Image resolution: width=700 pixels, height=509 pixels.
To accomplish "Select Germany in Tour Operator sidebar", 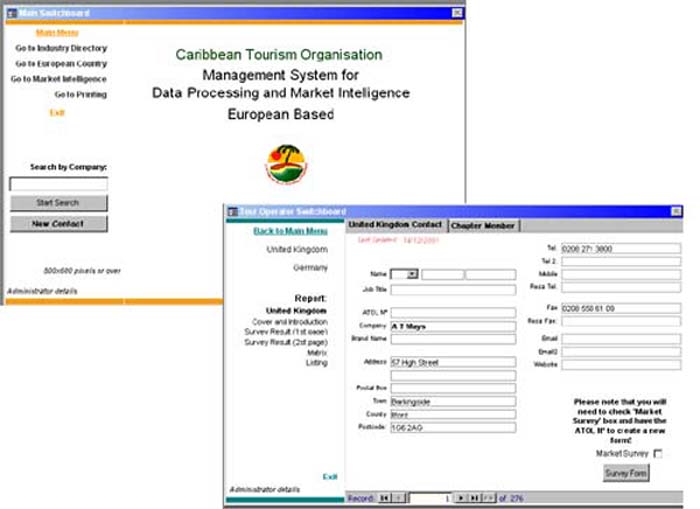I will point(310,267).
